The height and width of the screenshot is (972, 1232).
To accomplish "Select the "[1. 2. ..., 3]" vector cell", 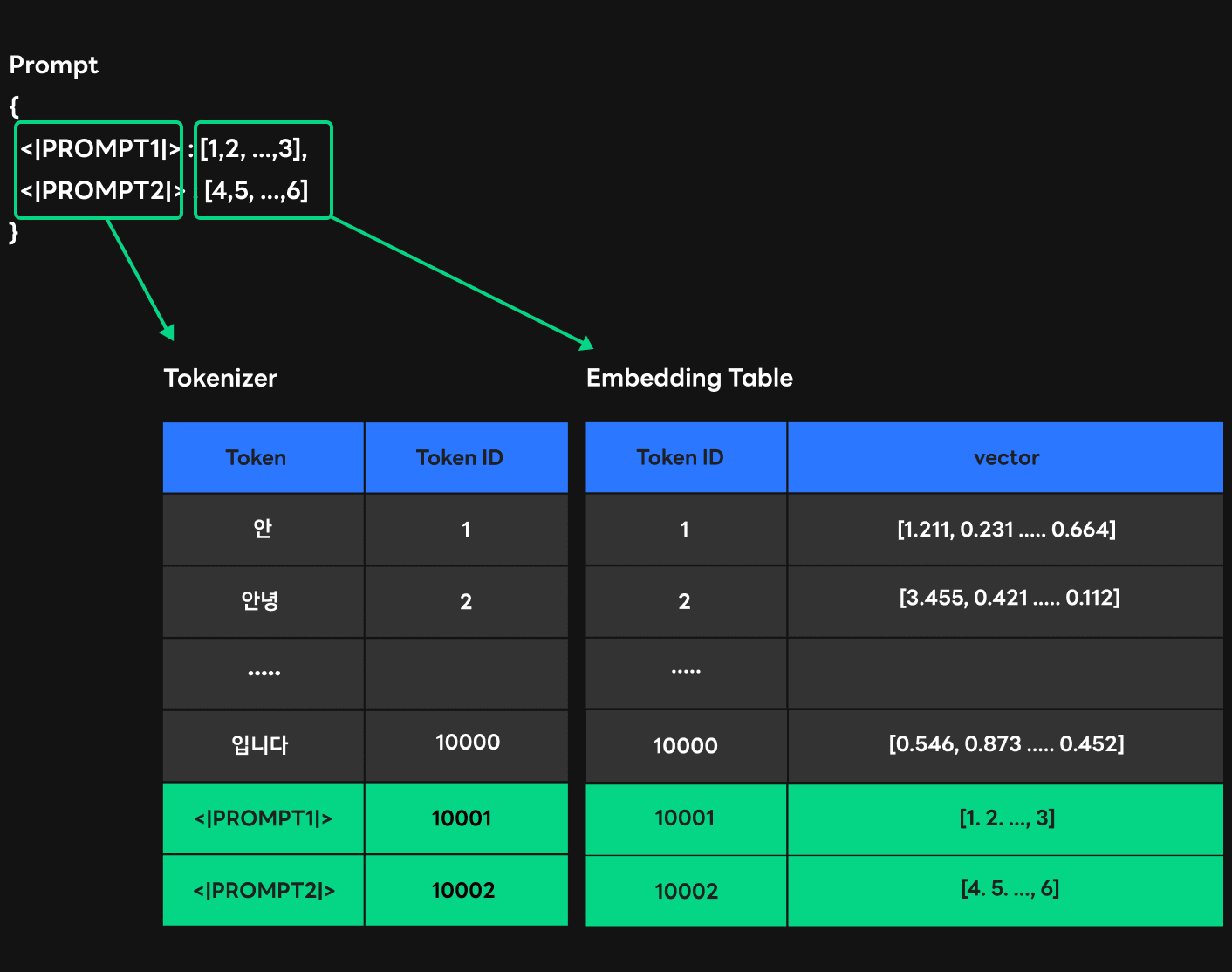I will [x=1005, y=819].
